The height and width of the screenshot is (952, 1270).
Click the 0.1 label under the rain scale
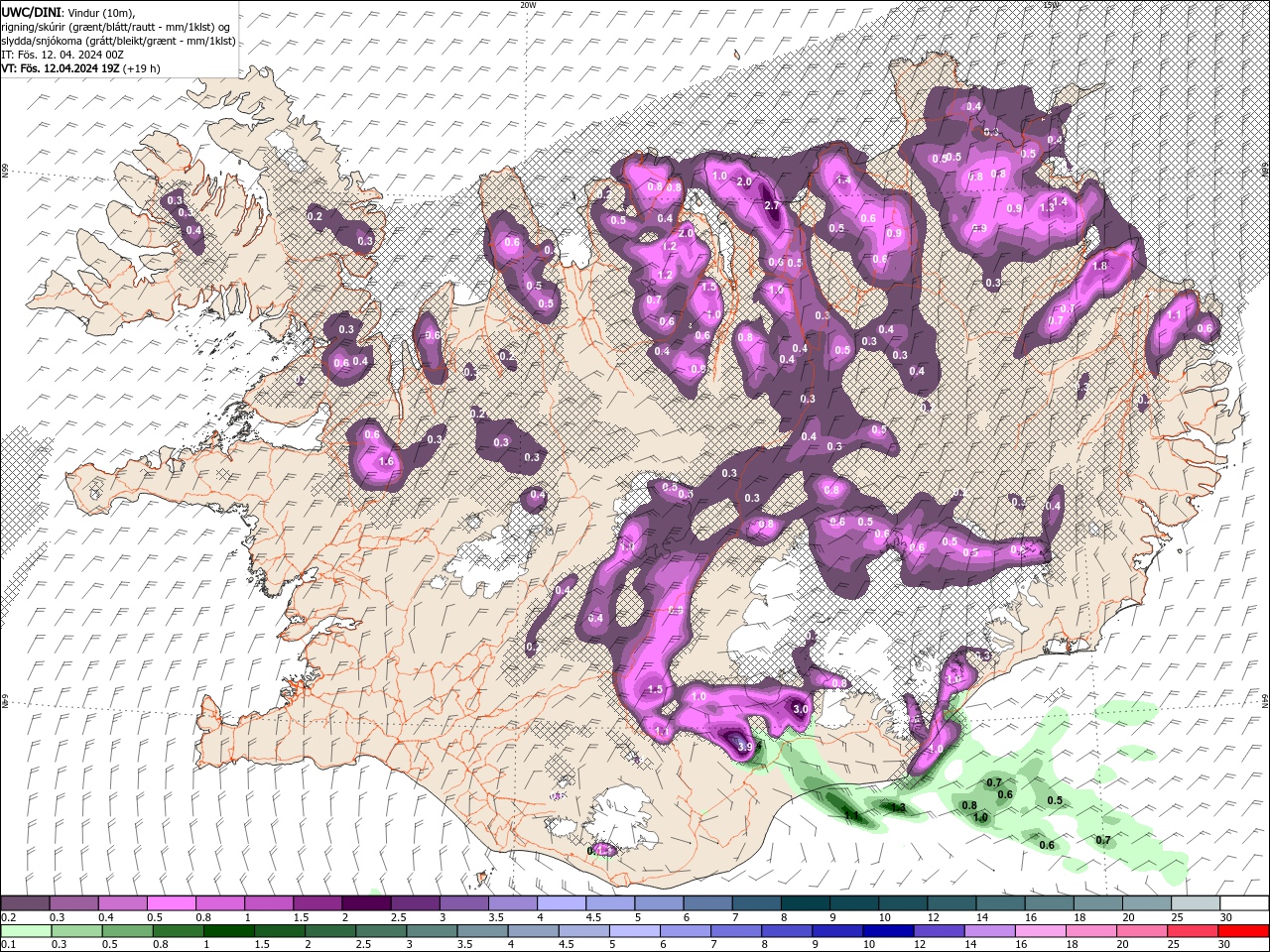click(x=9, y=945)
